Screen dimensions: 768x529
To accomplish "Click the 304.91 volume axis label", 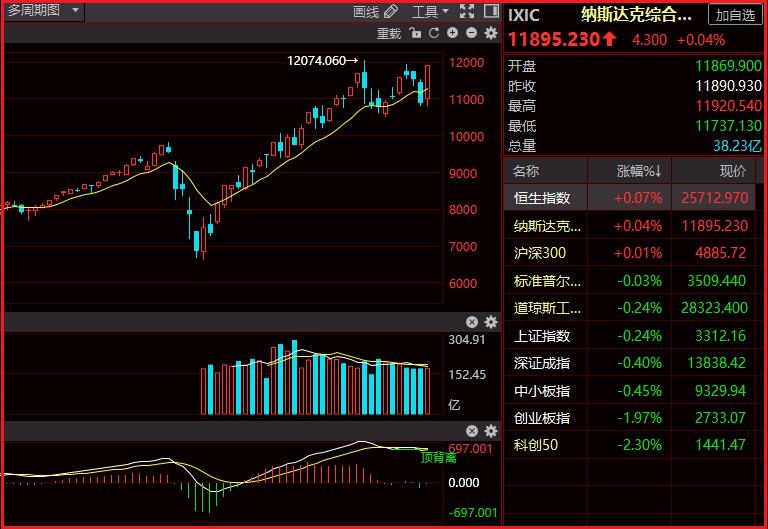I will pos(466,339).
